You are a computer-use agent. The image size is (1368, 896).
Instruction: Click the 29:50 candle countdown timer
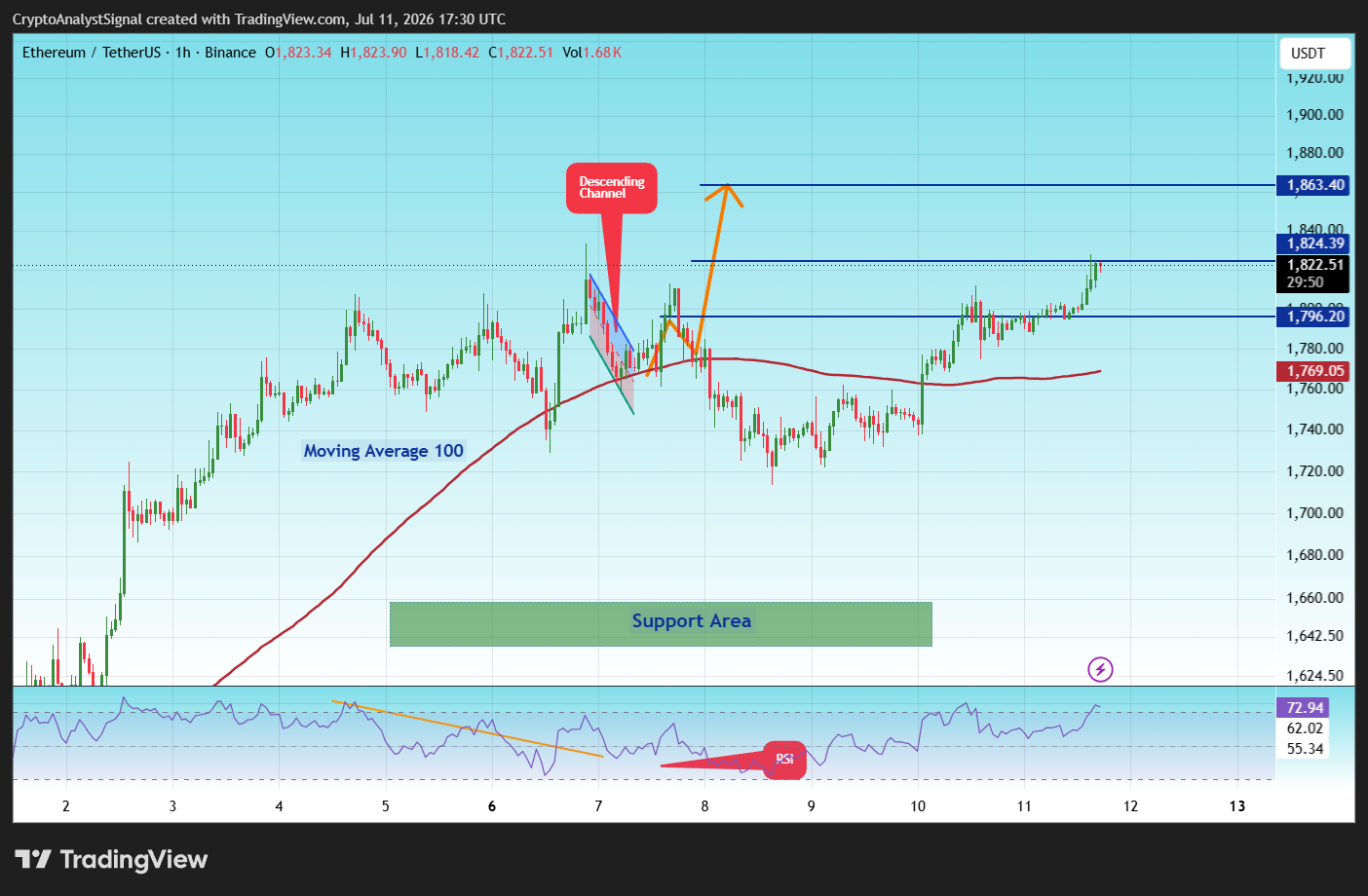[1306, 282]
